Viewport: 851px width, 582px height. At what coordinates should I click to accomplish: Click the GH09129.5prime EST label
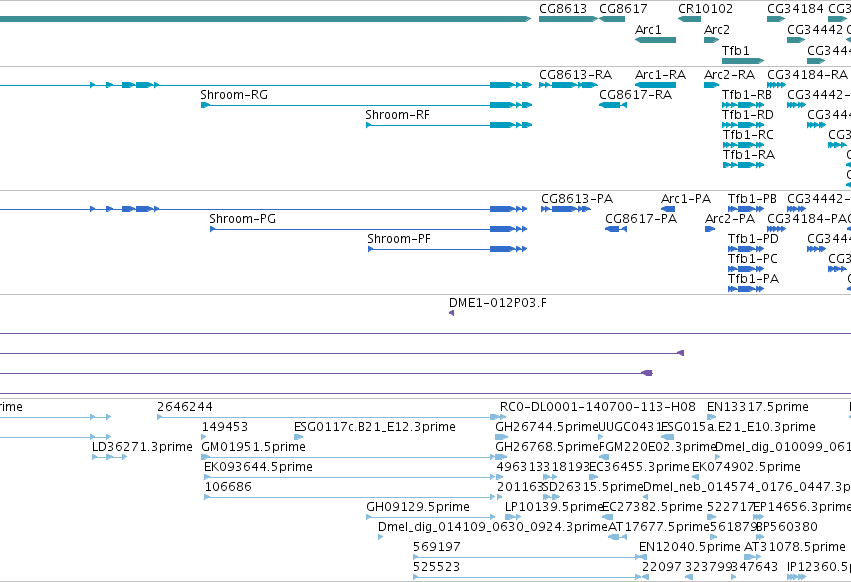tap(418, 507)
